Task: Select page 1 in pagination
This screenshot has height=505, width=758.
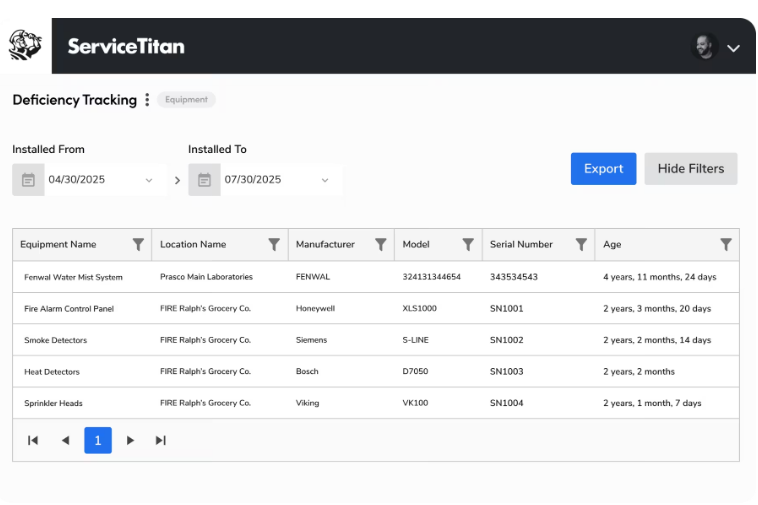Action: (x=98, y=440)
